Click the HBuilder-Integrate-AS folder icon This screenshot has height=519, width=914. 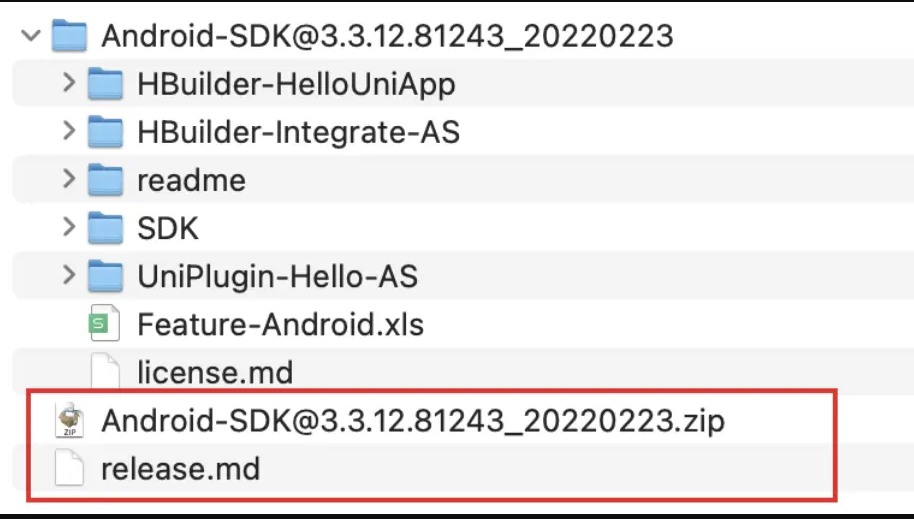point(105,131)
